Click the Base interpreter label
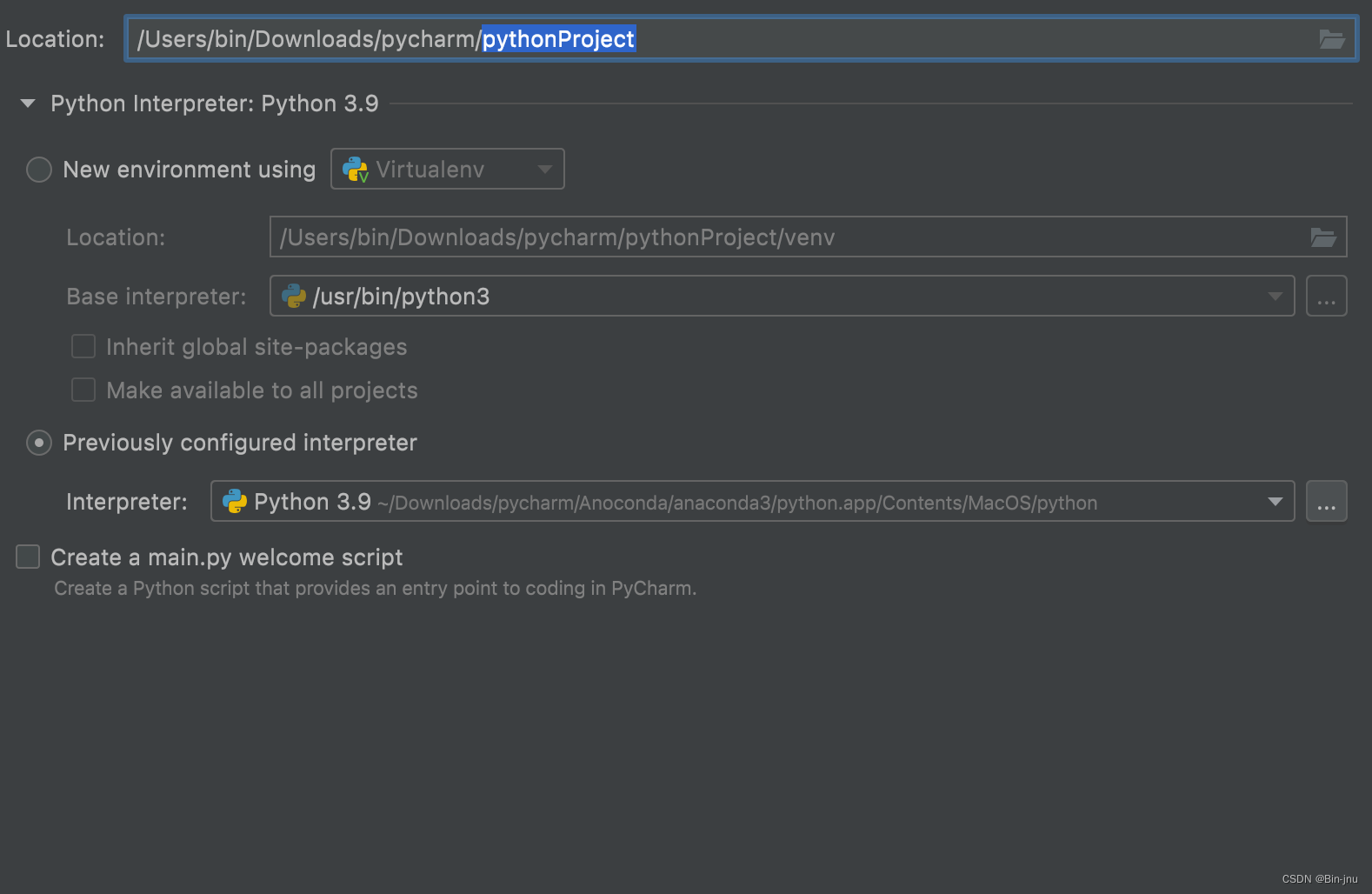 click(x=157, y=297)
